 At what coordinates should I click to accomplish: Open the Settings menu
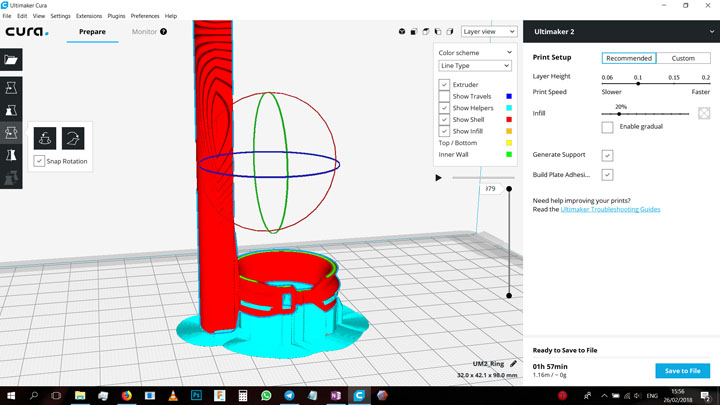point(61,16)
